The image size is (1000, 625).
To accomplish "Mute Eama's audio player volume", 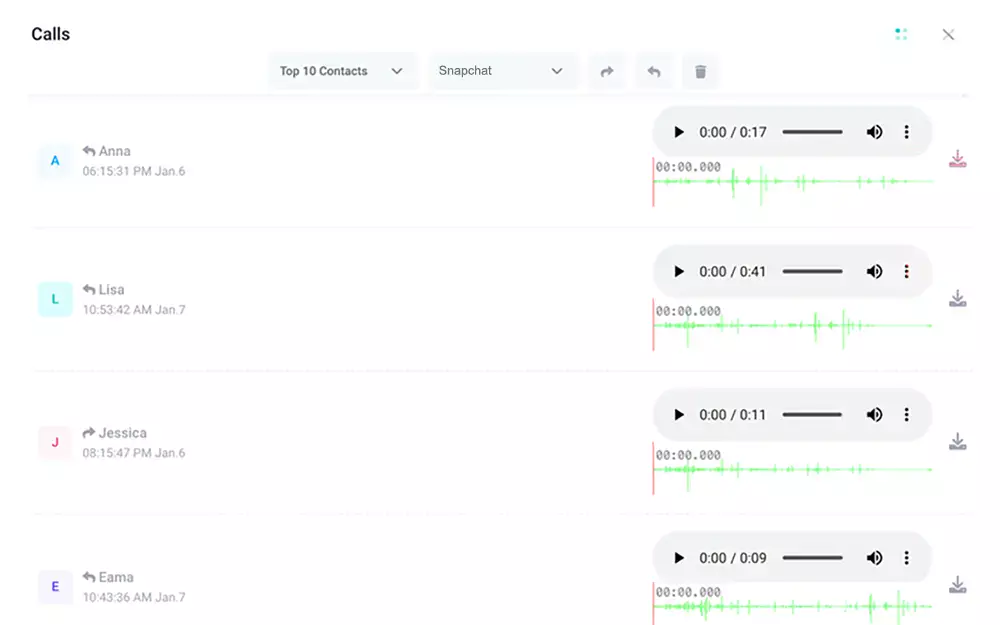I will click(x=874, y=557).
